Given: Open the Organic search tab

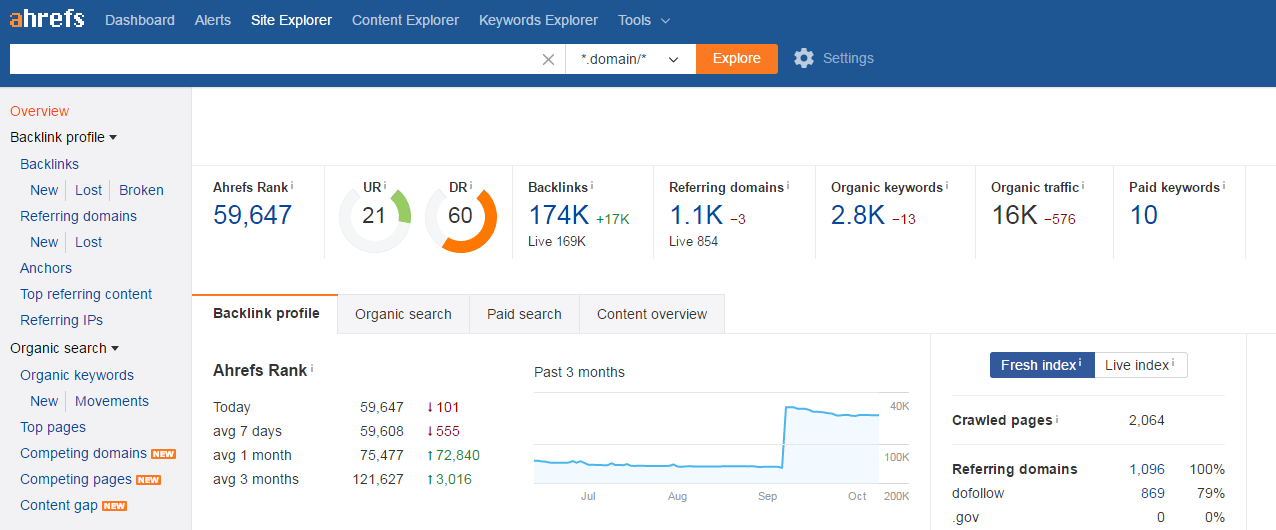Looking at the screenshot, I should click(403, 314).
